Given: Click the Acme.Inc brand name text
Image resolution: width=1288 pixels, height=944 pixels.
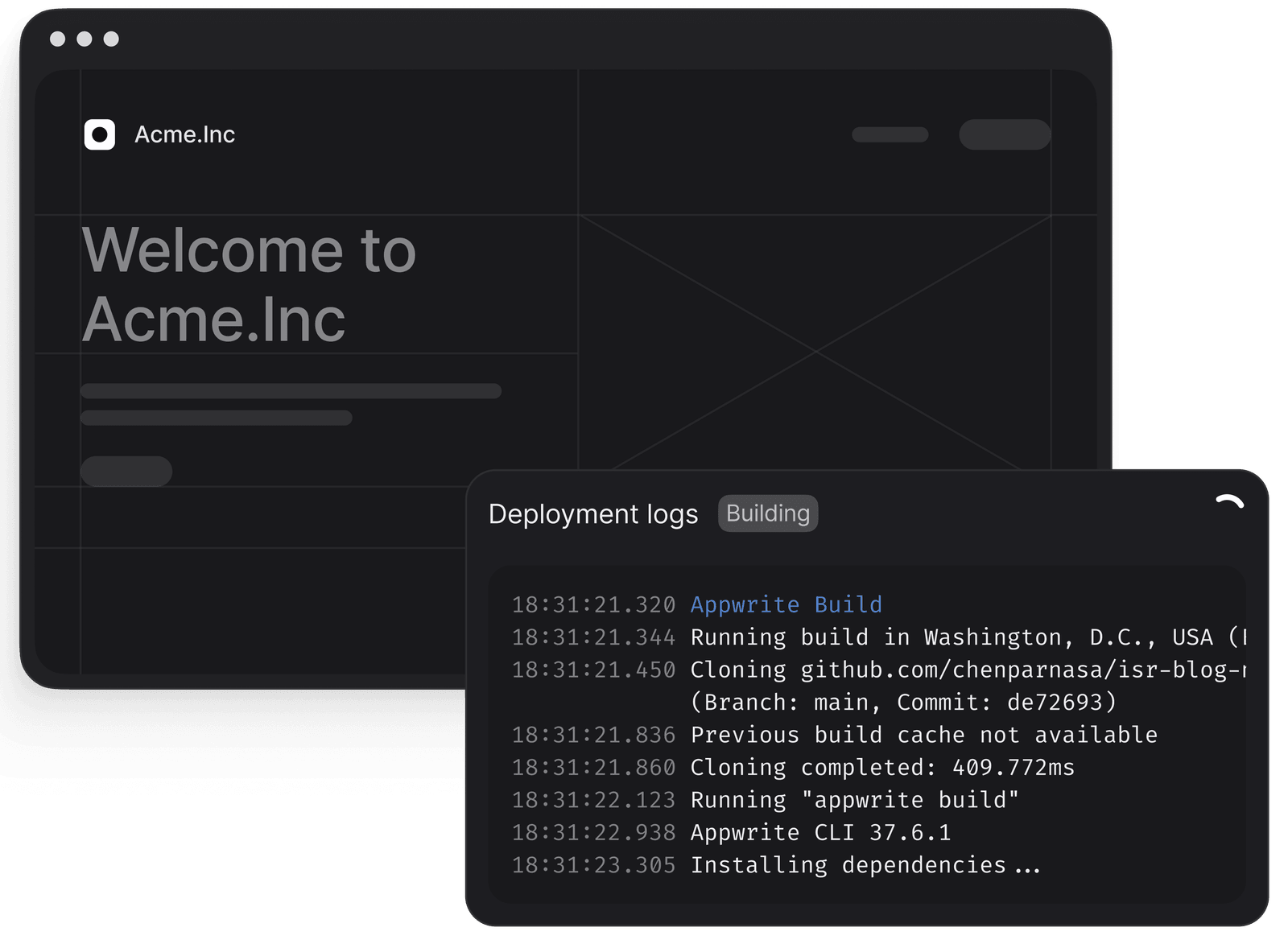Looking at the screenshot, I should pyautogui.click(x=184, y=134).
